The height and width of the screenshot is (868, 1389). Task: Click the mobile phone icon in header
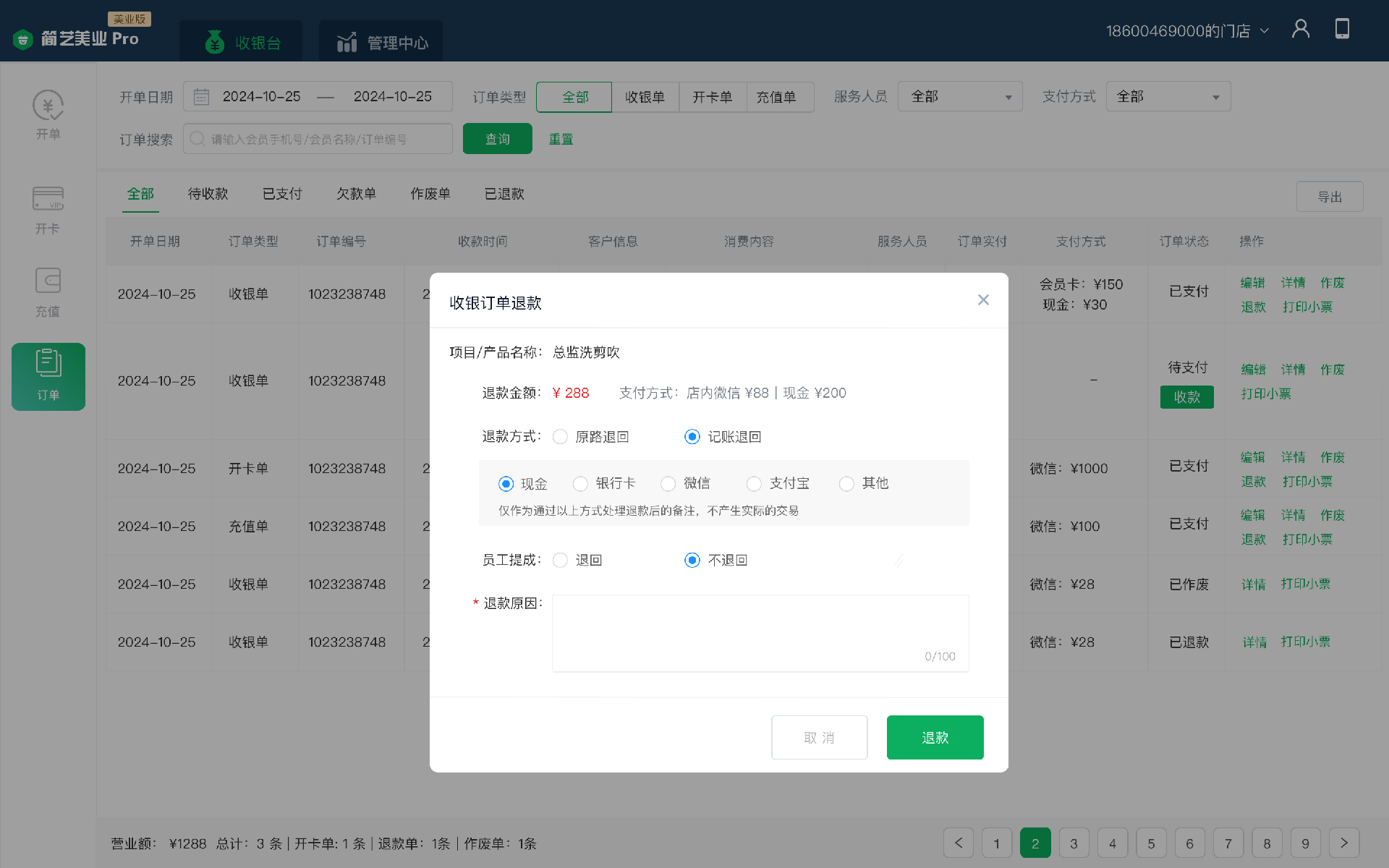1342,30
